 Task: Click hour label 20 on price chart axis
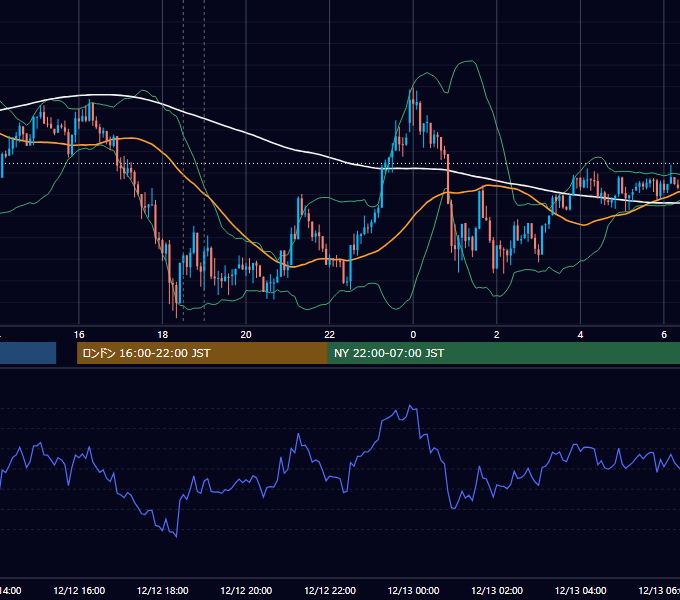coord(246,335)
